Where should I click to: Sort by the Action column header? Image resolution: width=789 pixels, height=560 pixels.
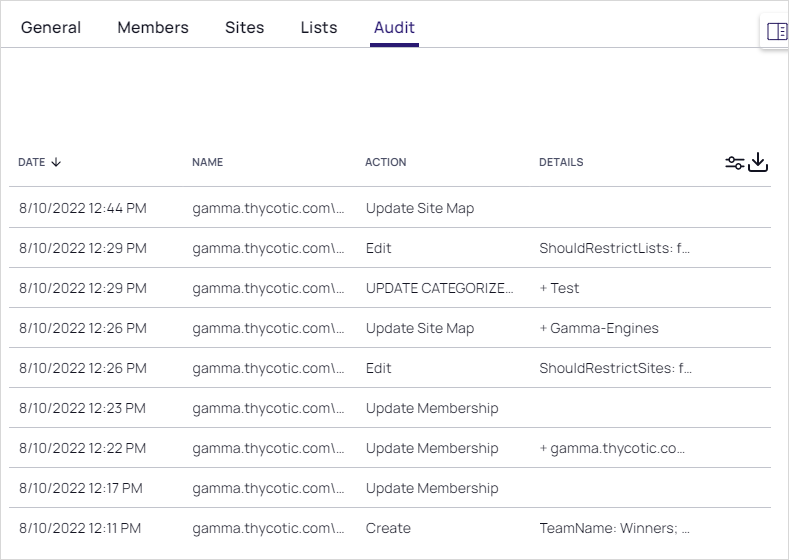(385, 162)
